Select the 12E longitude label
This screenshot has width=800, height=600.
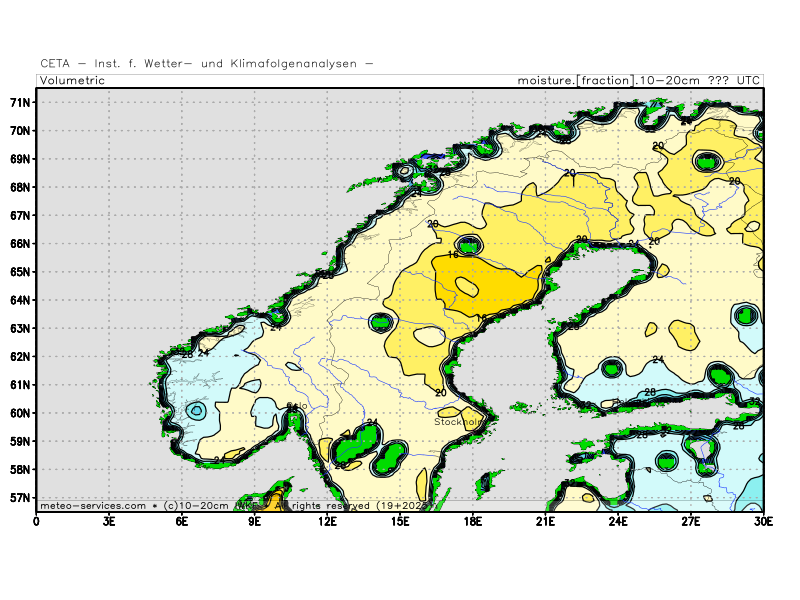[x=327, y=521]
